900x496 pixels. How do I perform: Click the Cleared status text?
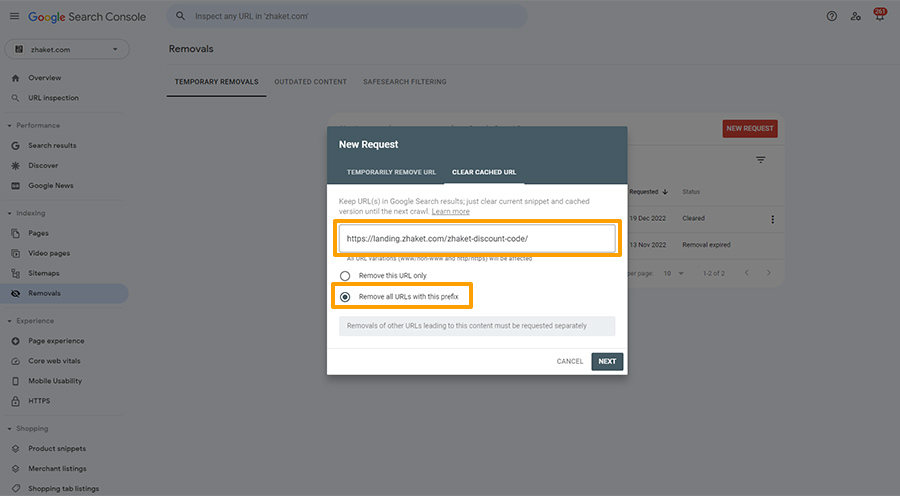pos(693,219)
